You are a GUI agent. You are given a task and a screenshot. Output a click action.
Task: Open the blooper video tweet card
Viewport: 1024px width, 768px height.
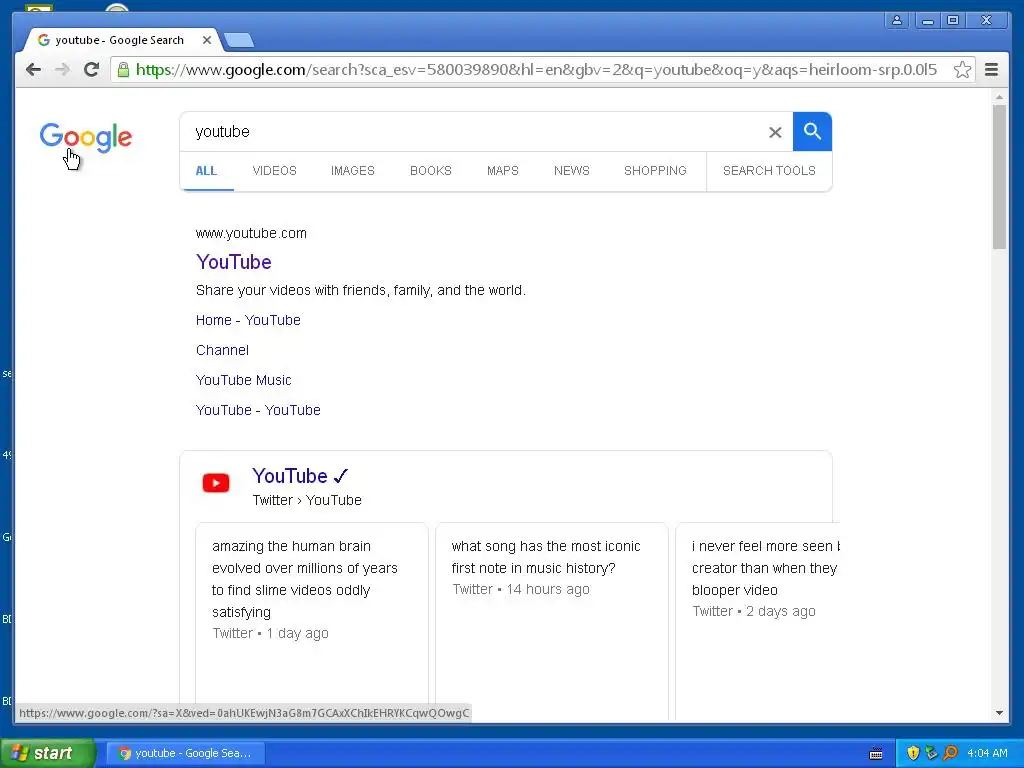pyautogui.click(x=758, y=620)
